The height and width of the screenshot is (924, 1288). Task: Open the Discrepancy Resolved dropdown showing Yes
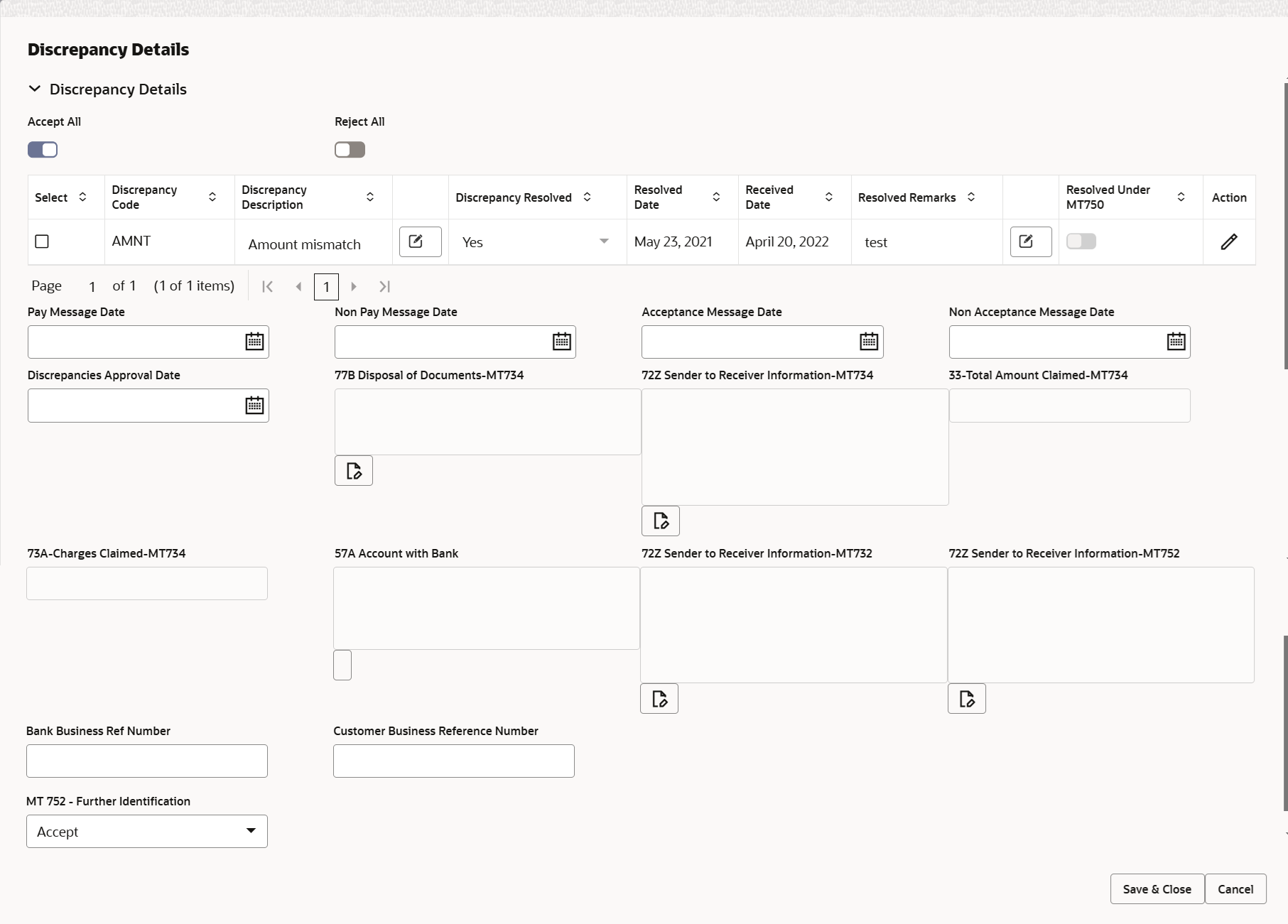click(x=603, y=241)
